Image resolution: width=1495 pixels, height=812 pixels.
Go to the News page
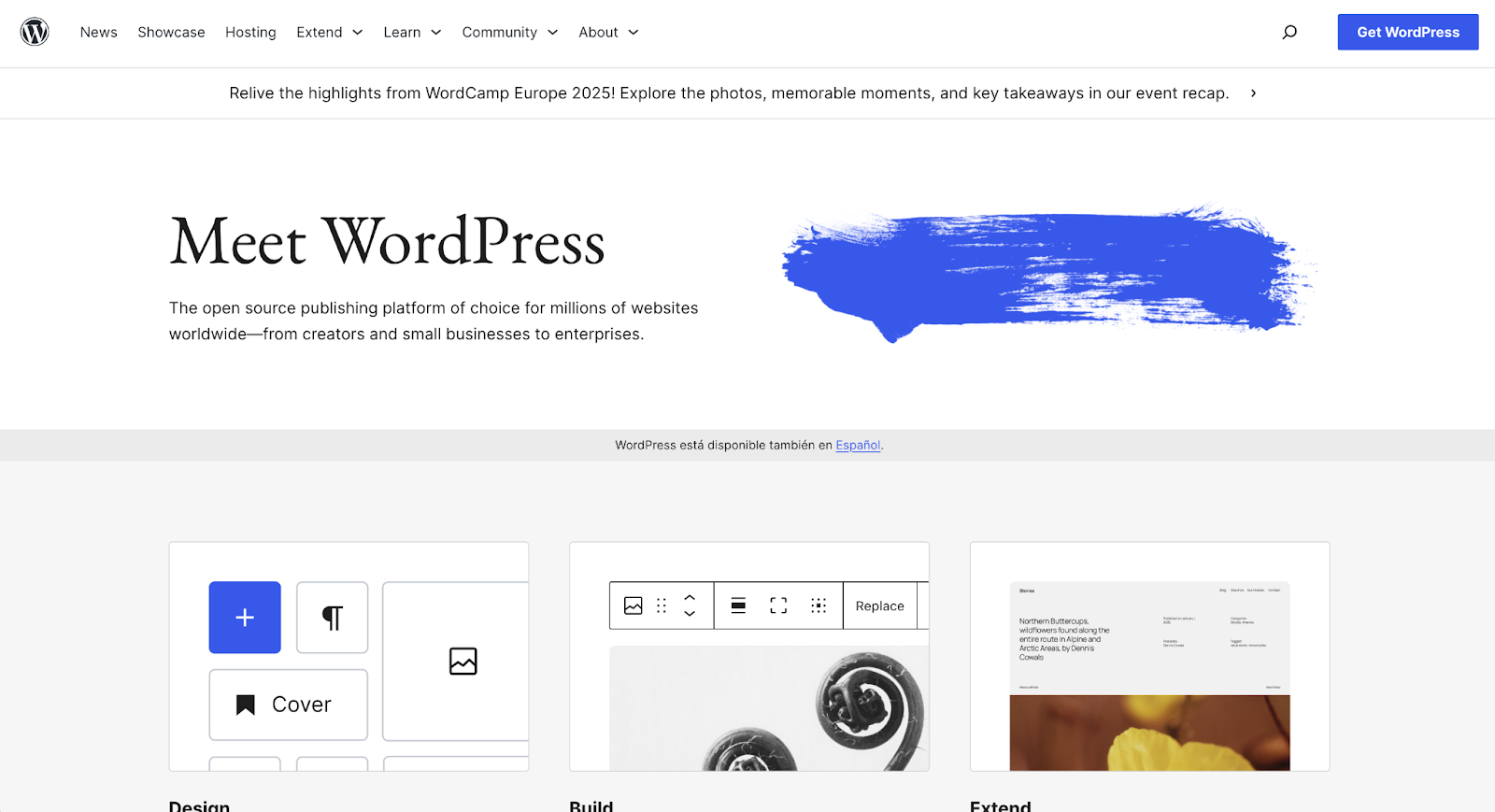(99, 32)
